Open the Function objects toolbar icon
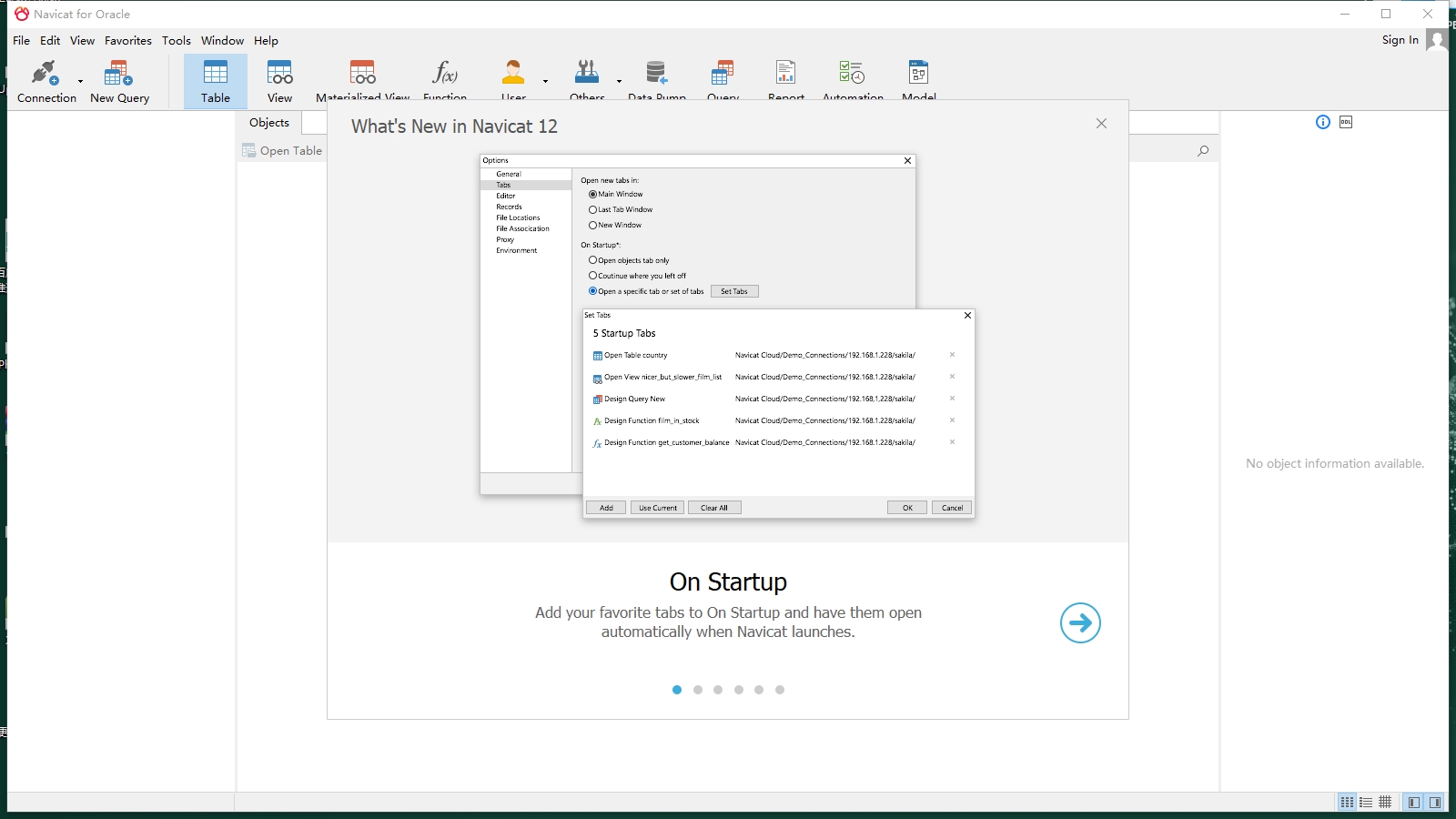The image size is (1456, 819). tap(445, 80)
